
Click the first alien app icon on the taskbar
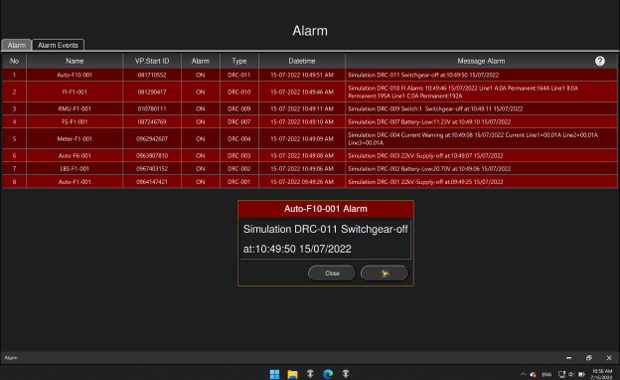coord(310,374)
